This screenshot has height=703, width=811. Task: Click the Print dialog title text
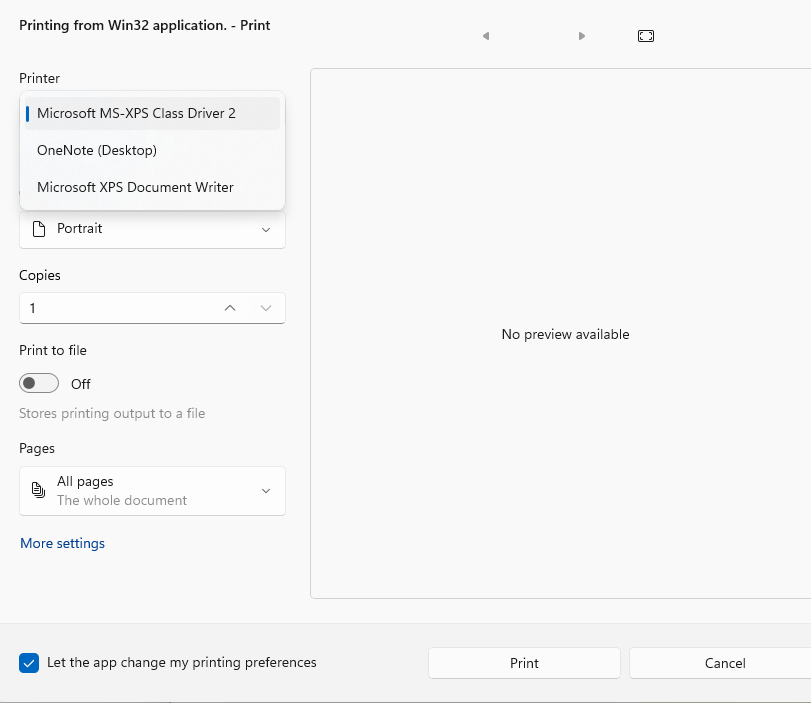point(145,25)
